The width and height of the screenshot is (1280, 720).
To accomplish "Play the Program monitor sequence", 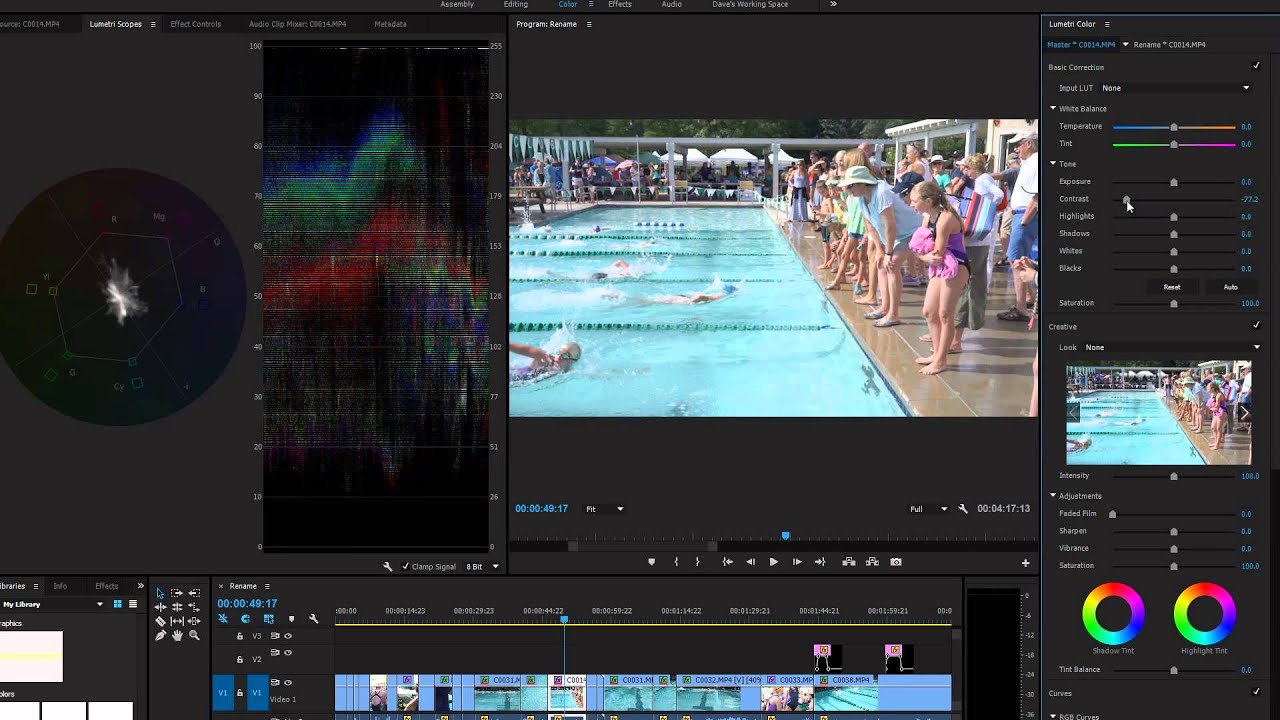I will [x=773, y=562].
